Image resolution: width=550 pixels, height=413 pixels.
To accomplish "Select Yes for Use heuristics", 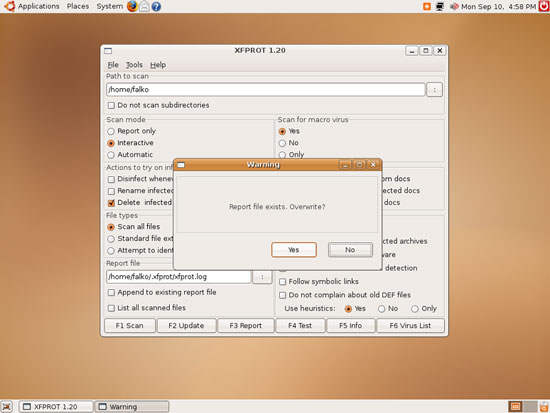I will point(348,309).
